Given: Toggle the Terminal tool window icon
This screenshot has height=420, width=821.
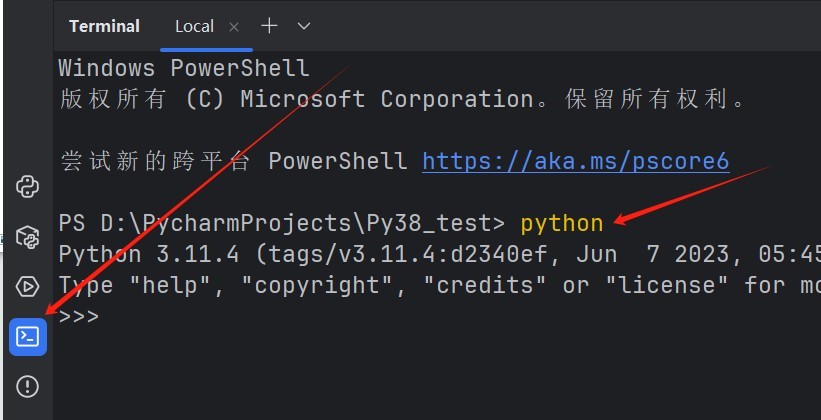Looking at the screenshot, I should tap(28, 337).
